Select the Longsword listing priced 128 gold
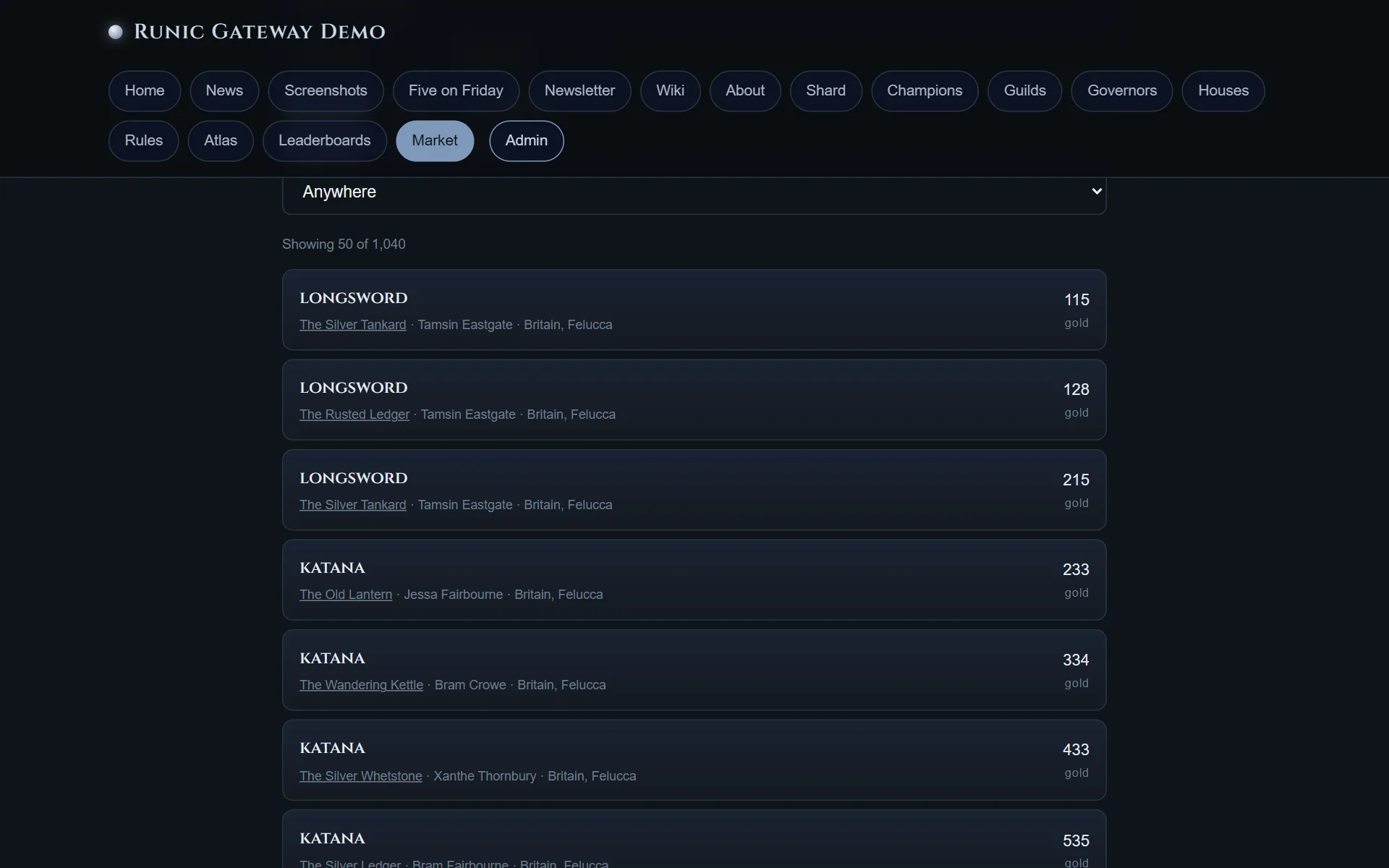 pos(694,400)
